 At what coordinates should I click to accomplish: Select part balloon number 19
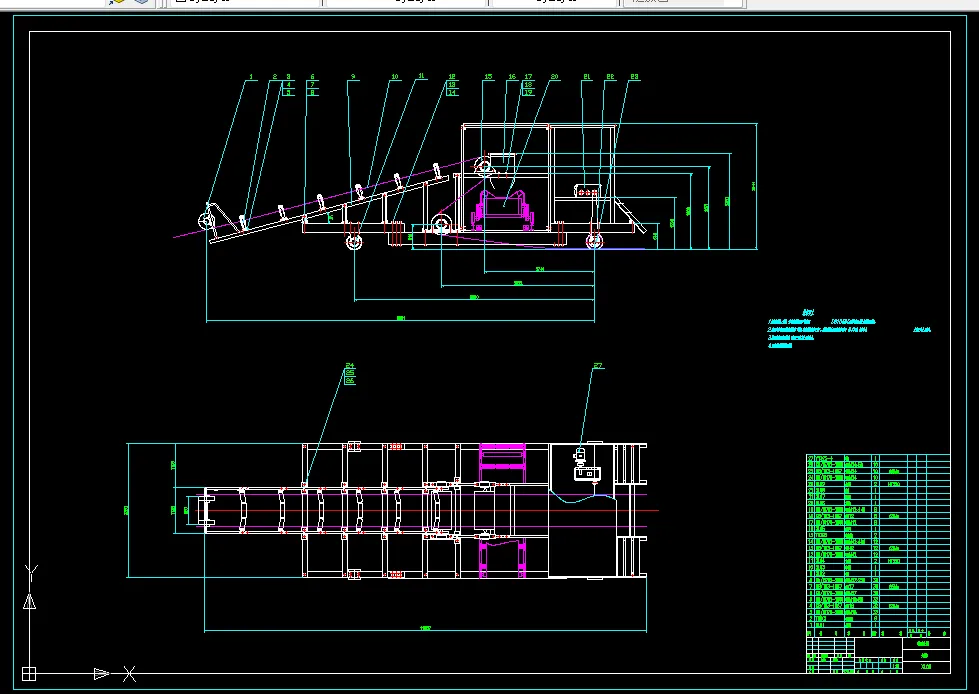tap(528, 92)
